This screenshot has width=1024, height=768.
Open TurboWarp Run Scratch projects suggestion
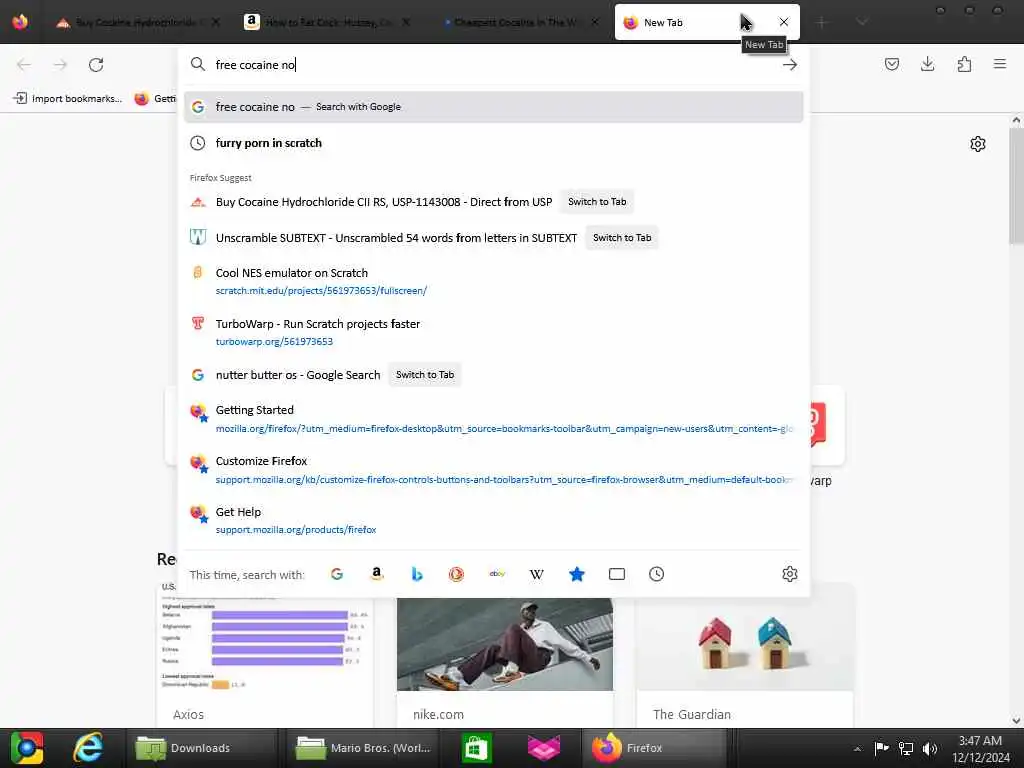[493, 332]
